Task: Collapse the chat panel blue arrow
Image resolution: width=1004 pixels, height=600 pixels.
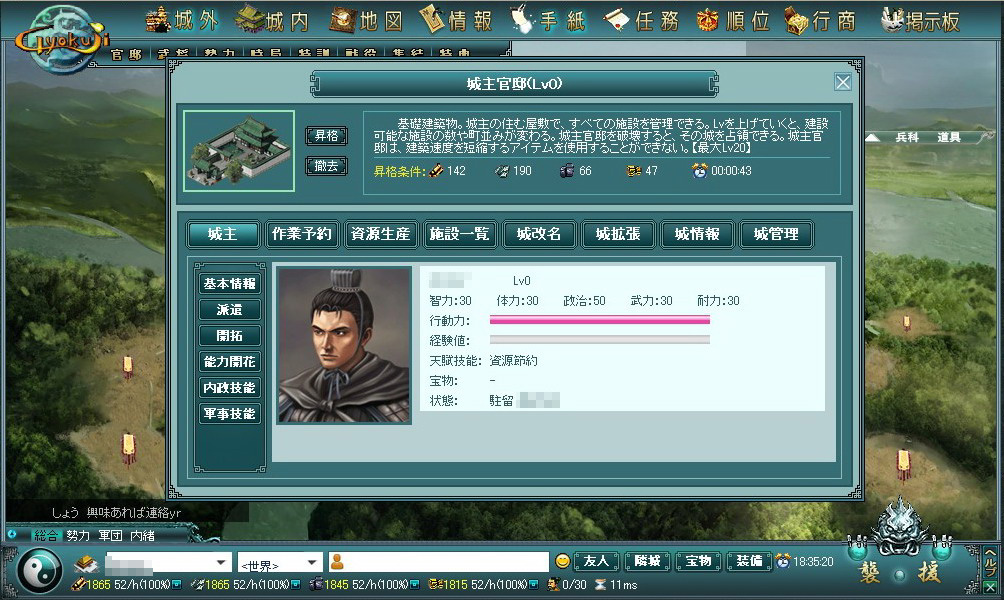Action: tap(12, 535)
